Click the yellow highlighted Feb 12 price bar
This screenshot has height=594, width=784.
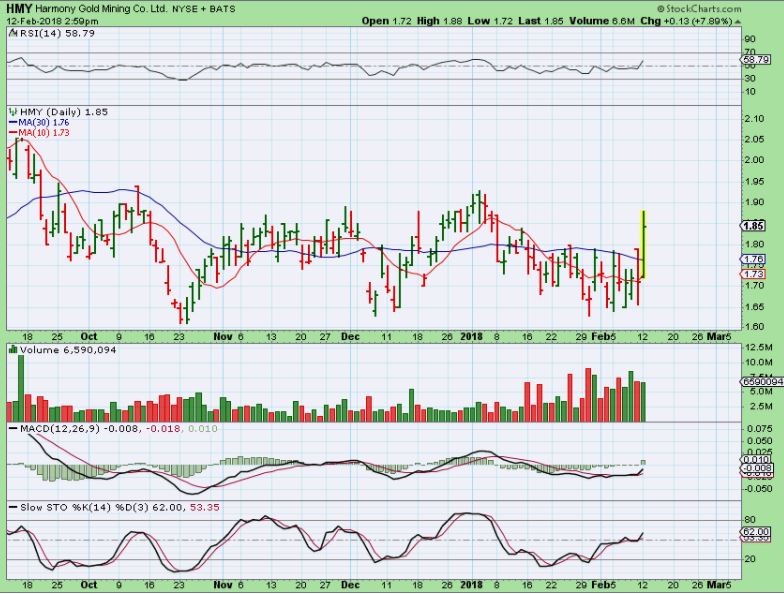click(x=643, y=245)
